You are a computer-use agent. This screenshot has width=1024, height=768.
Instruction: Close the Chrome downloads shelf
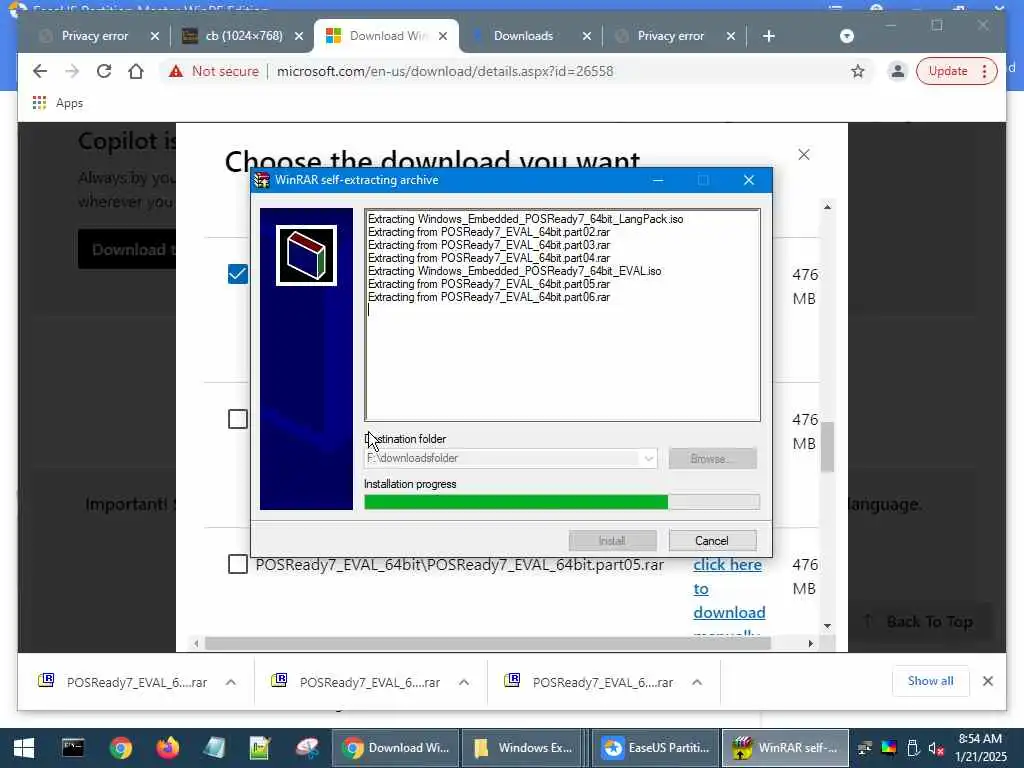click(988, 681)
